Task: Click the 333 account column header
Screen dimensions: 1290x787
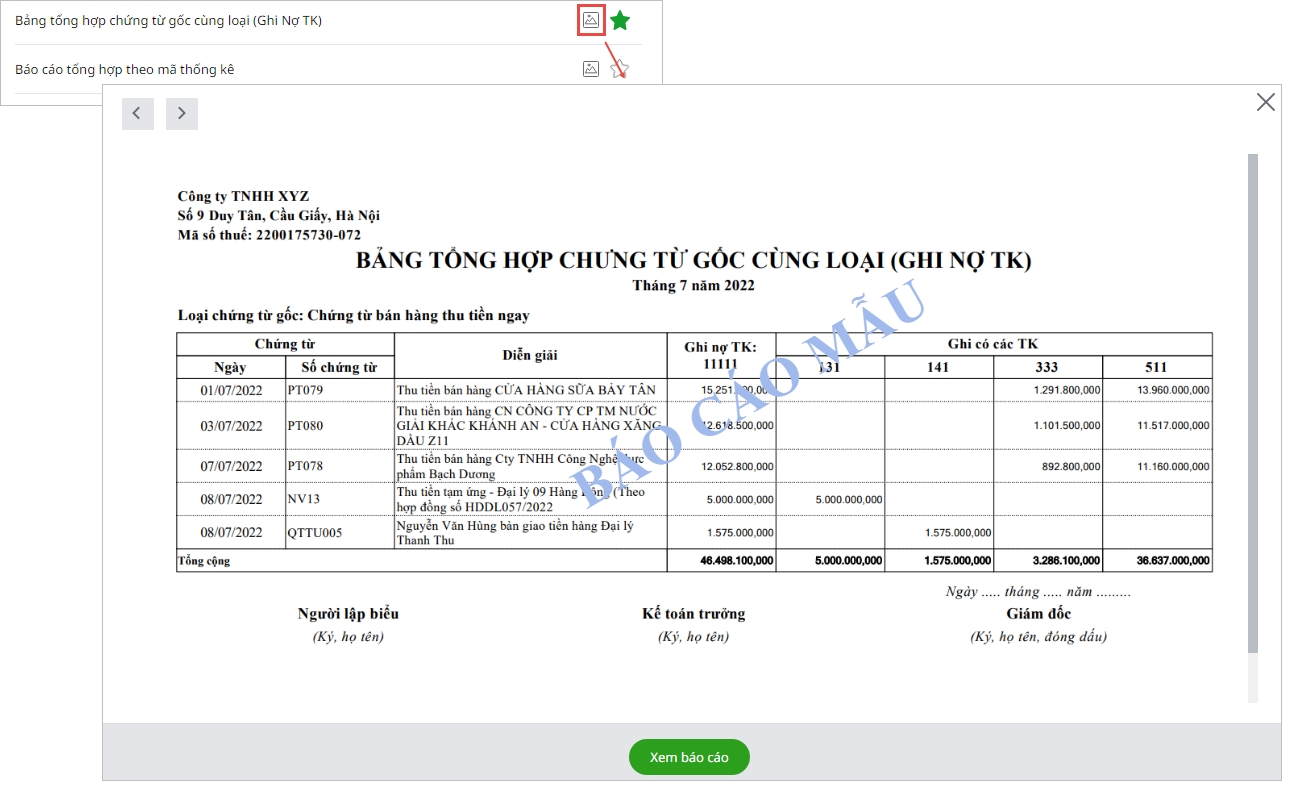Action: [1047, 367]
